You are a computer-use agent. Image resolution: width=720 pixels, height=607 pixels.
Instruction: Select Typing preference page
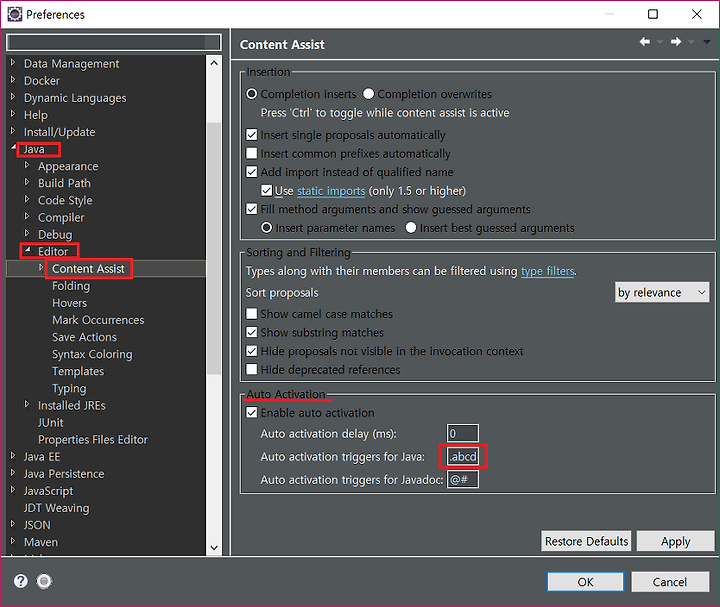pyautogui.click(x=69, y=389)
